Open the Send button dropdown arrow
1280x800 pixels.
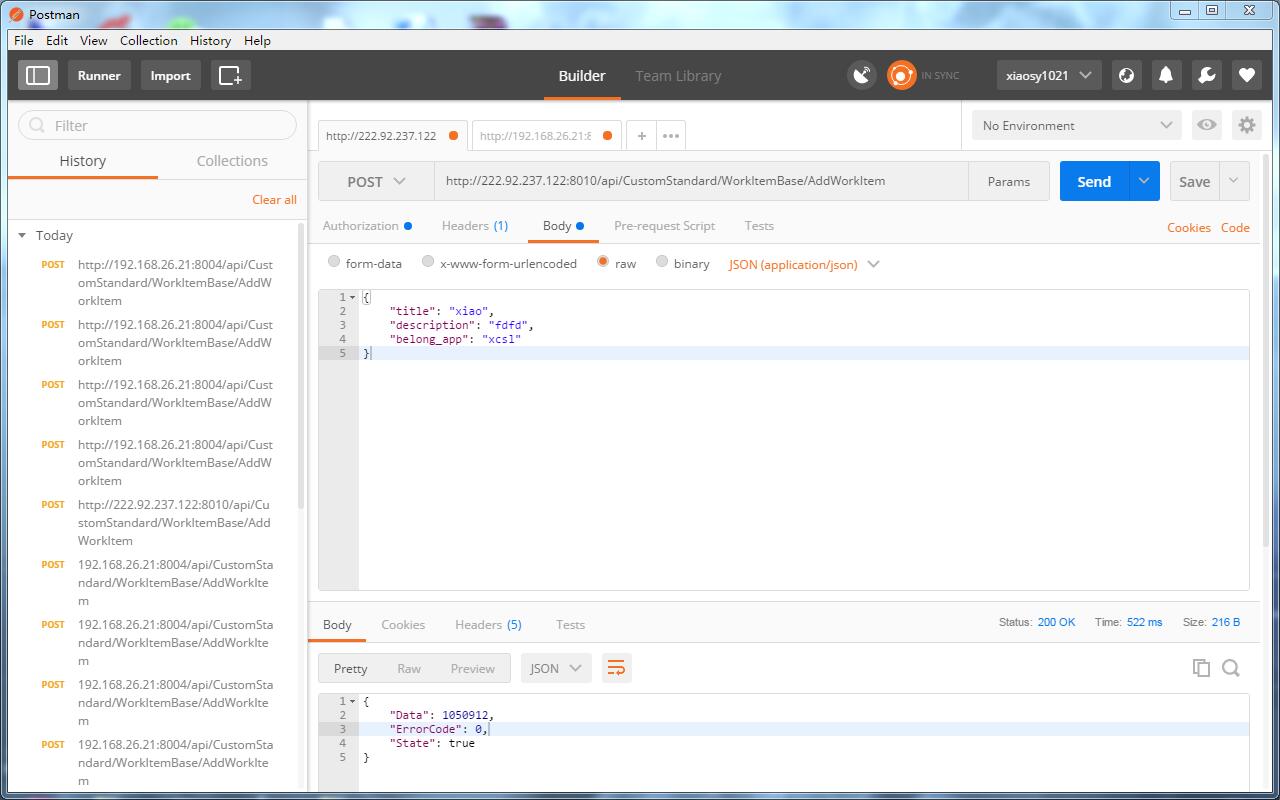point(1144,181)
